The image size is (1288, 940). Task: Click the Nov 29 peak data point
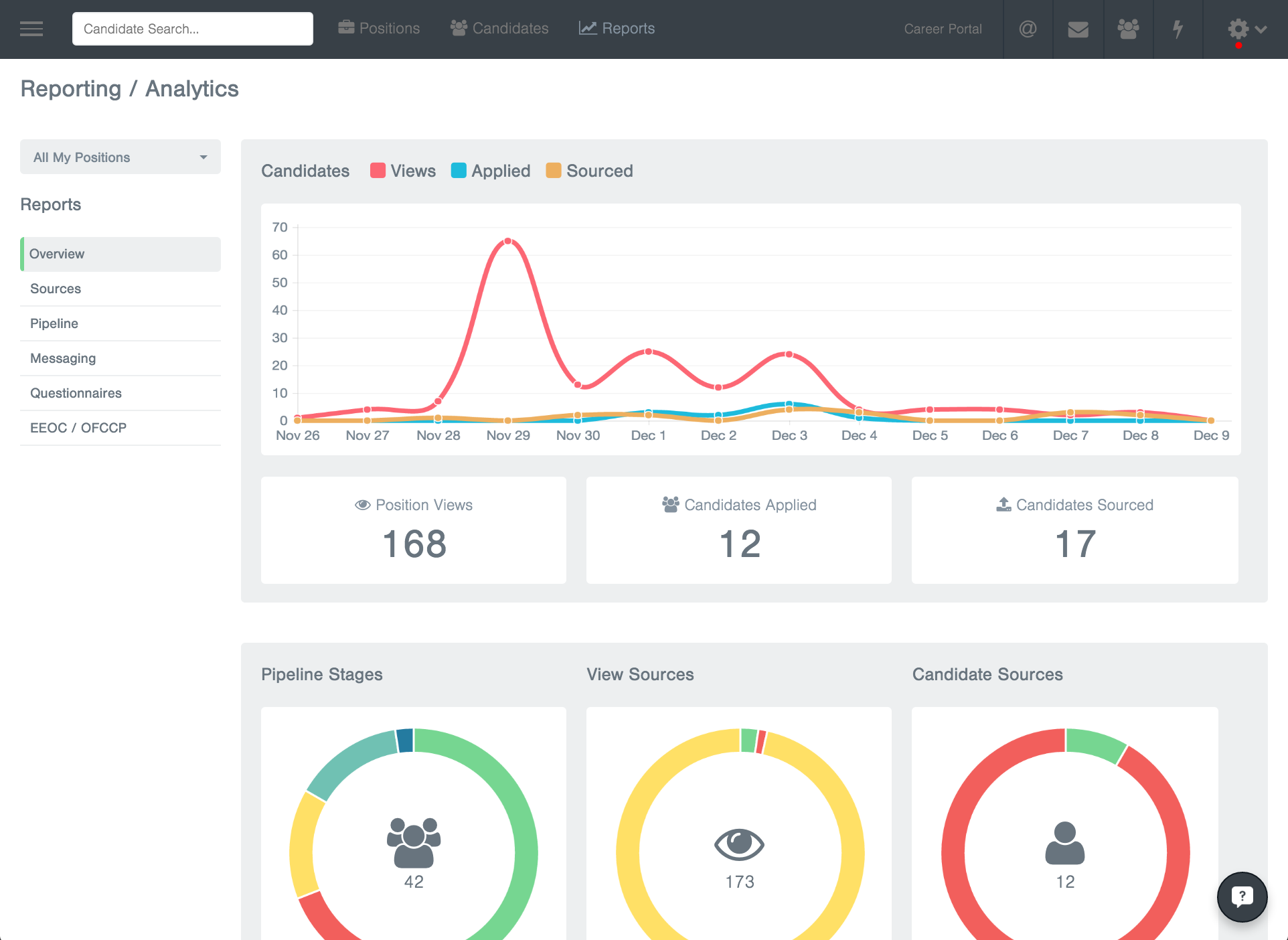click(x=508, y=241)
